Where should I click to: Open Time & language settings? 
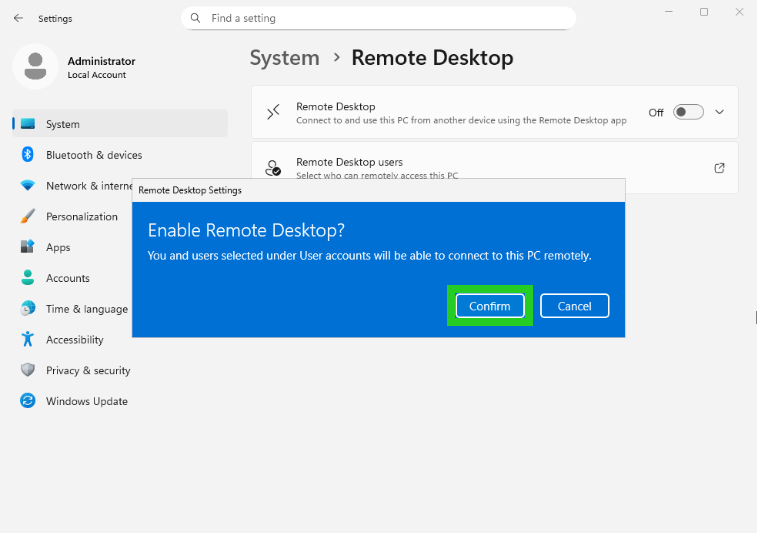[72, 309]
